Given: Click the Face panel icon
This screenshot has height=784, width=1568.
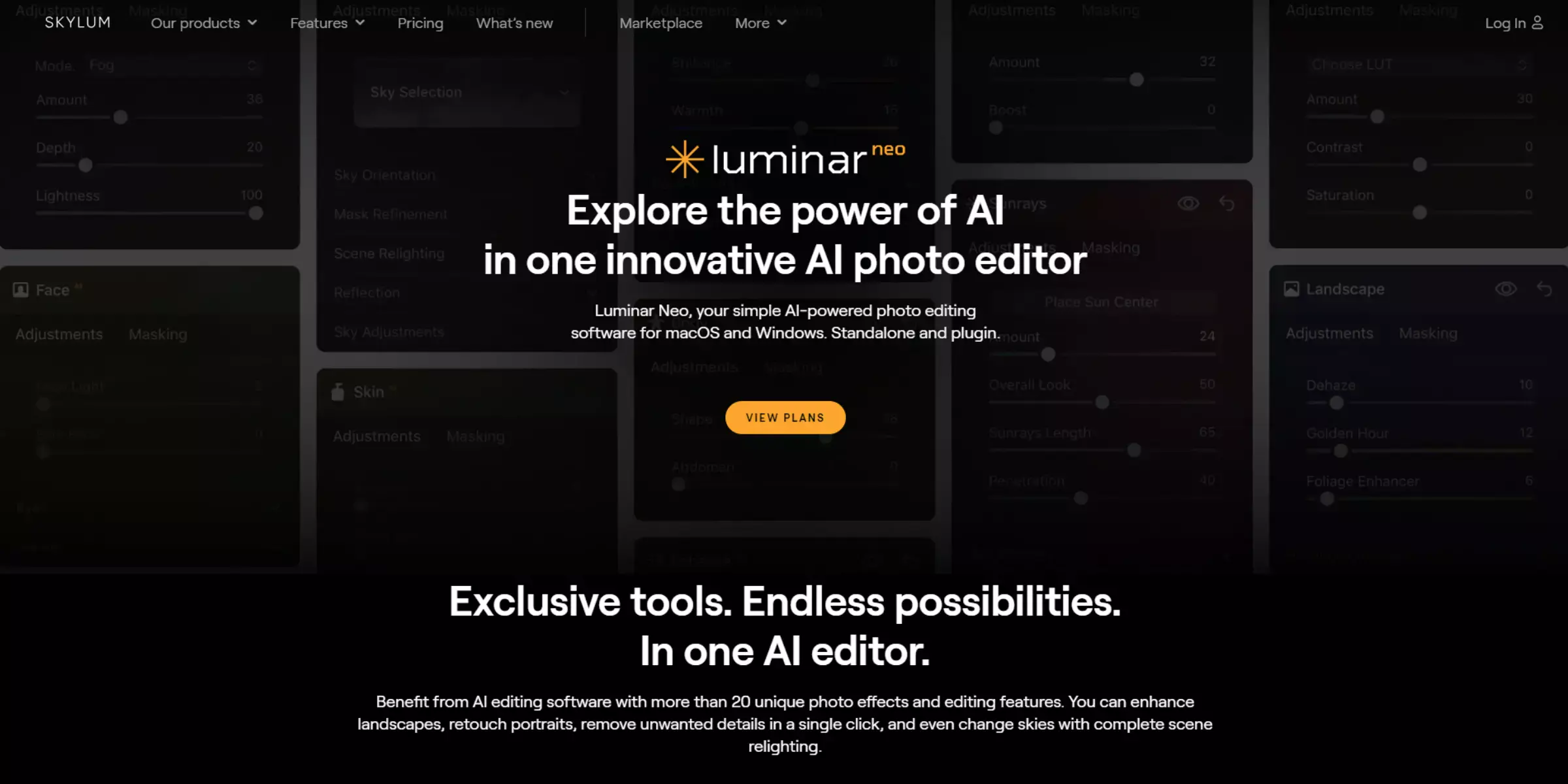Looking at the screenshot, I should point(21,290).
